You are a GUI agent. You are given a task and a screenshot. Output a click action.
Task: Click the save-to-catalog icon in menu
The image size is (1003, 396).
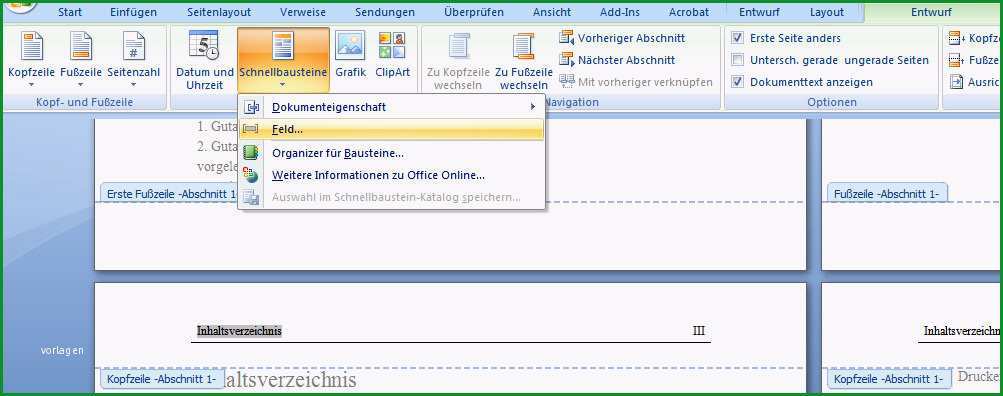251,197
